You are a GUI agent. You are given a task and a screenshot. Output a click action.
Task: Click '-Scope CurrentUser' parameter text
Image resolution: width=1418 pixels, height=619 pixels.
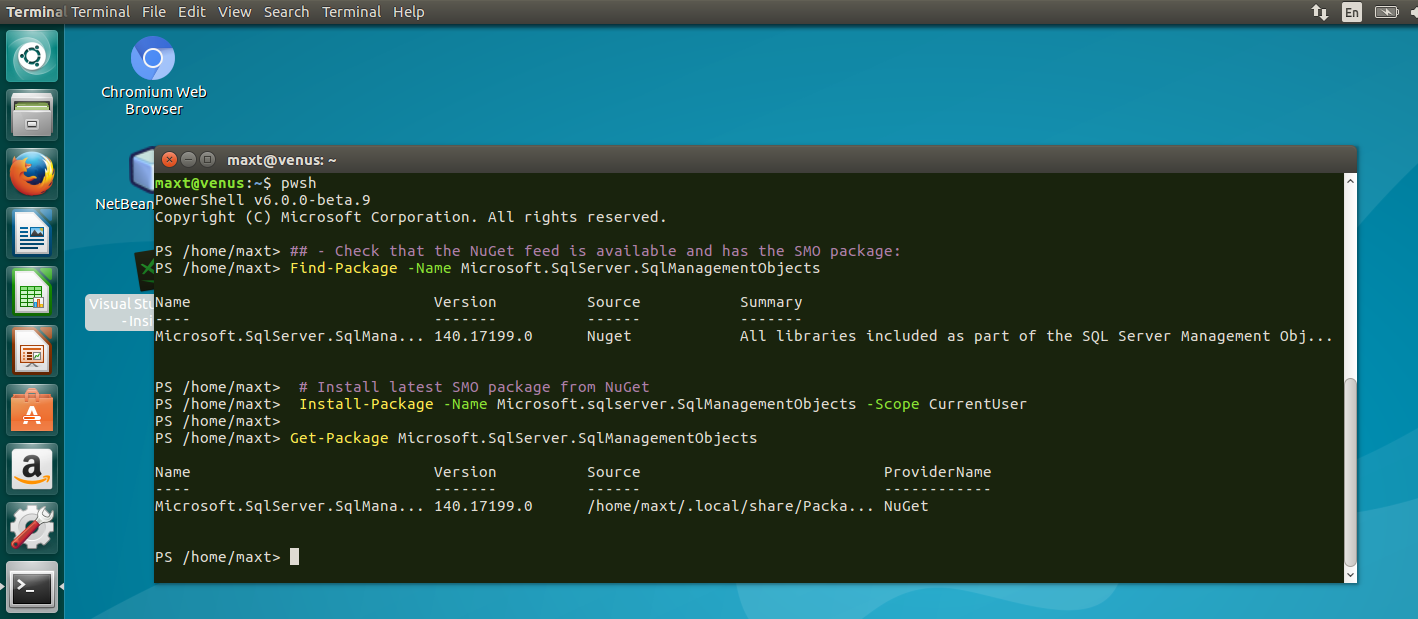coord(946,404)
